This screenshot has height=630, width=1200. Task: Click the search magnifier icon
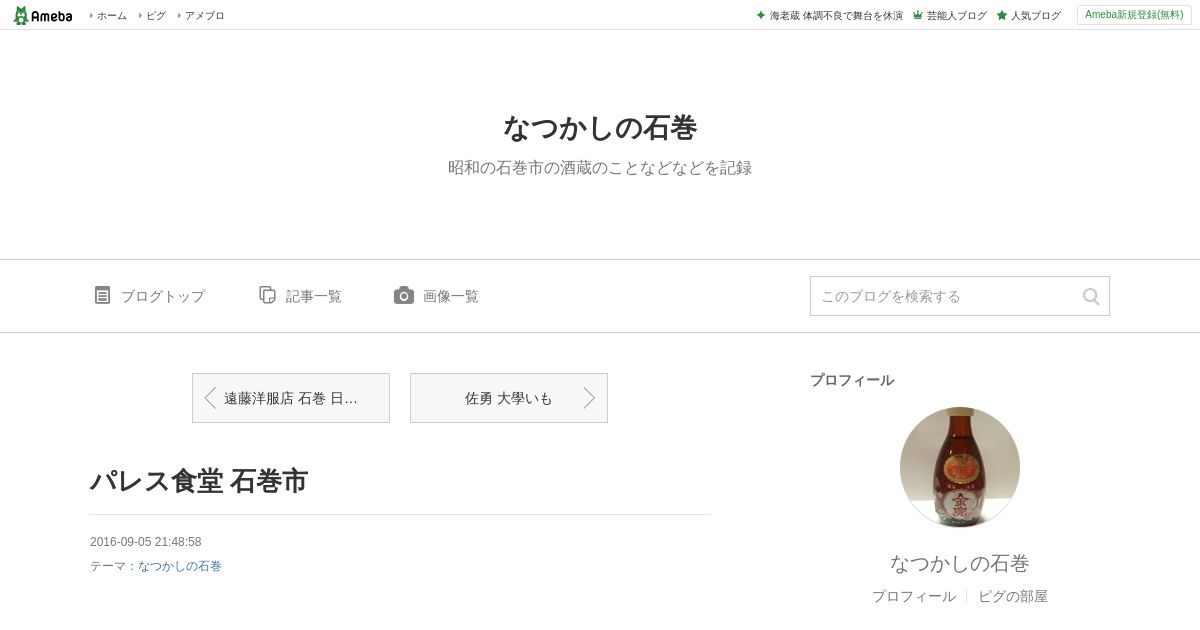pyautogui.click(x=1091, y=296)
